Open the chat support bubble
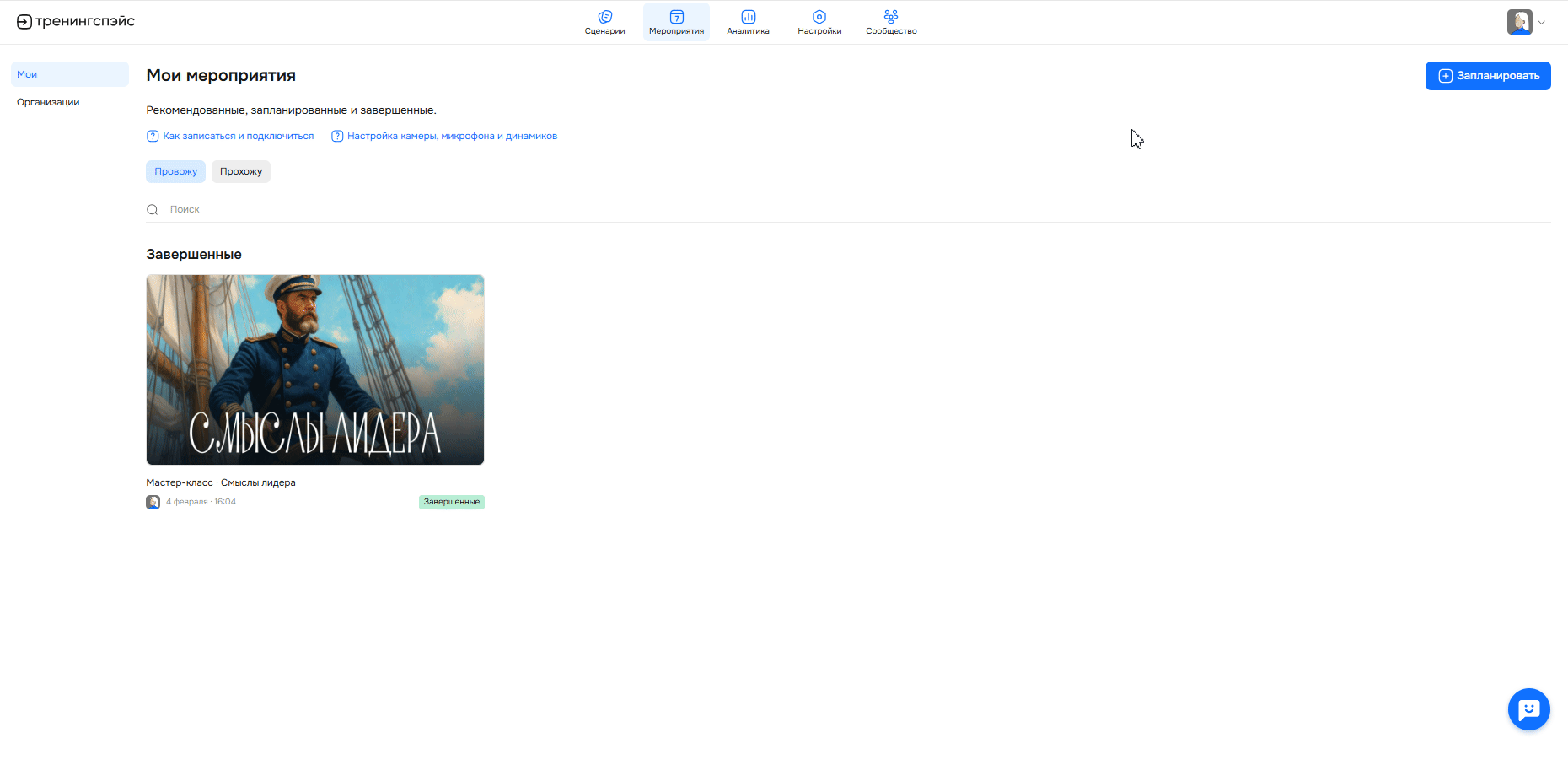1568x776 pixels. pos(1528,709)
